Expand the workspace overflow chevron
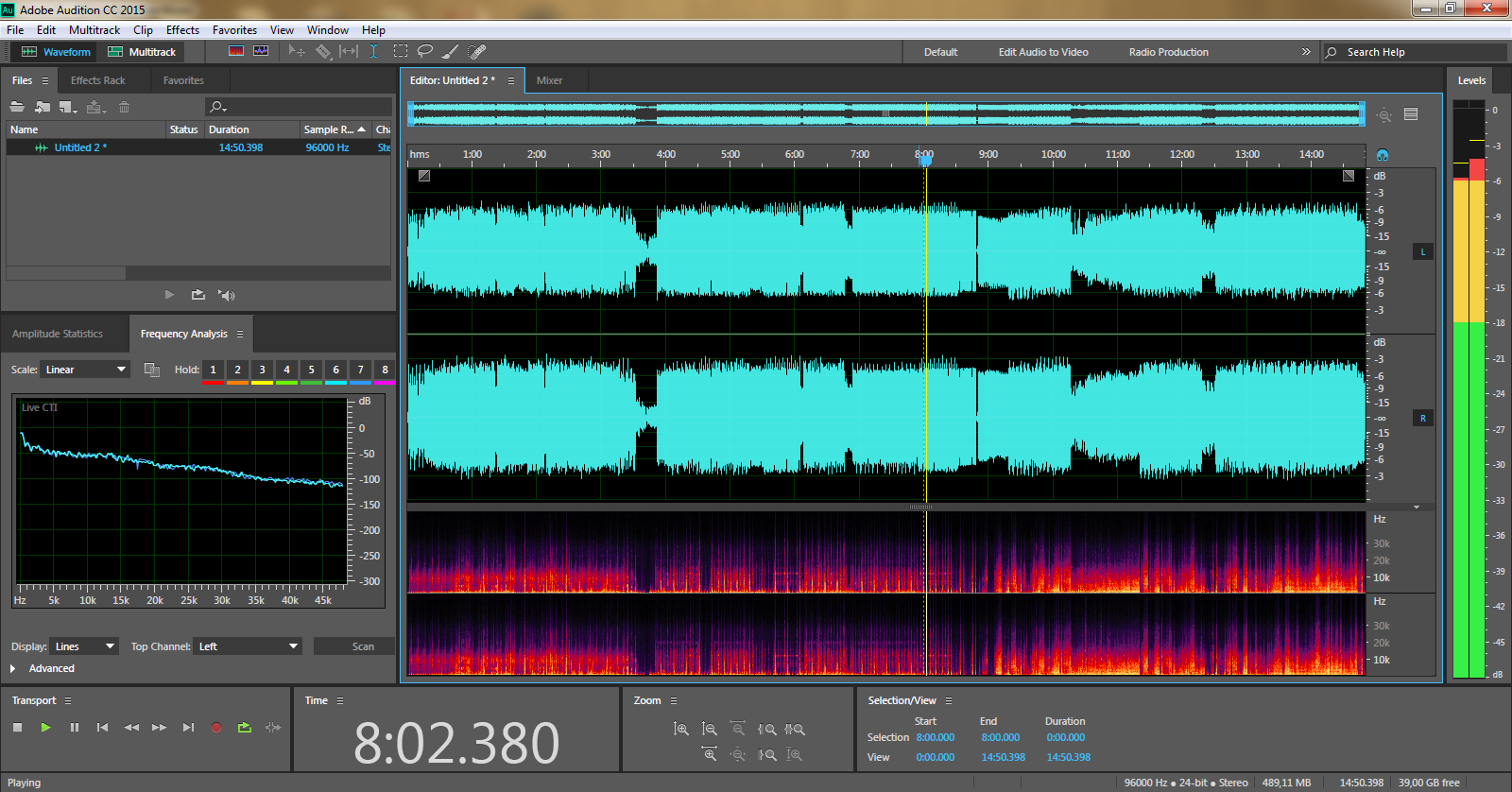Viewport: 1512px width, 792px height. click(x=1306, y=52)
